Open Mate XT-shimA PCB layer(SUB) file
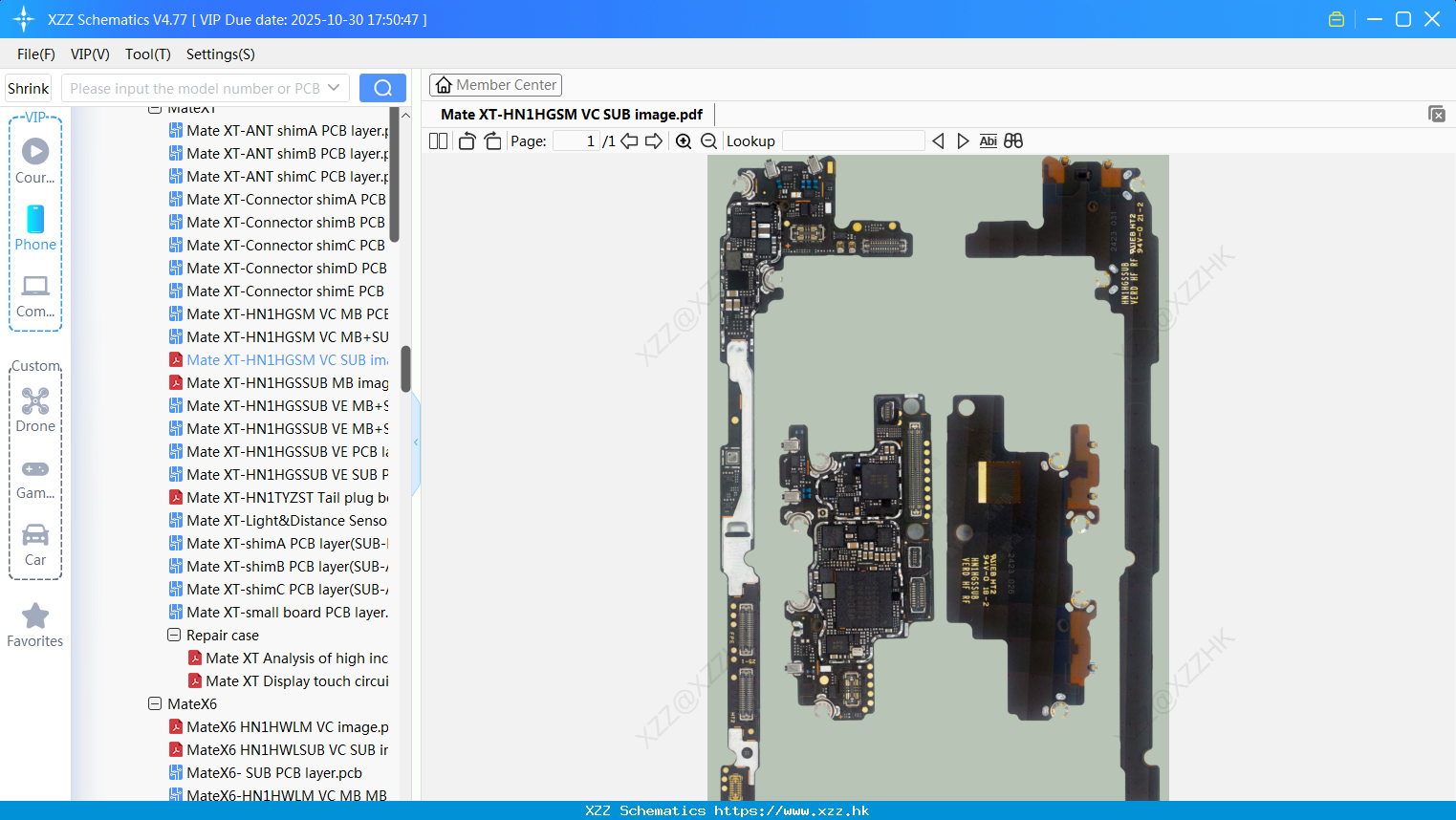1456x820 pixels. 278,543
